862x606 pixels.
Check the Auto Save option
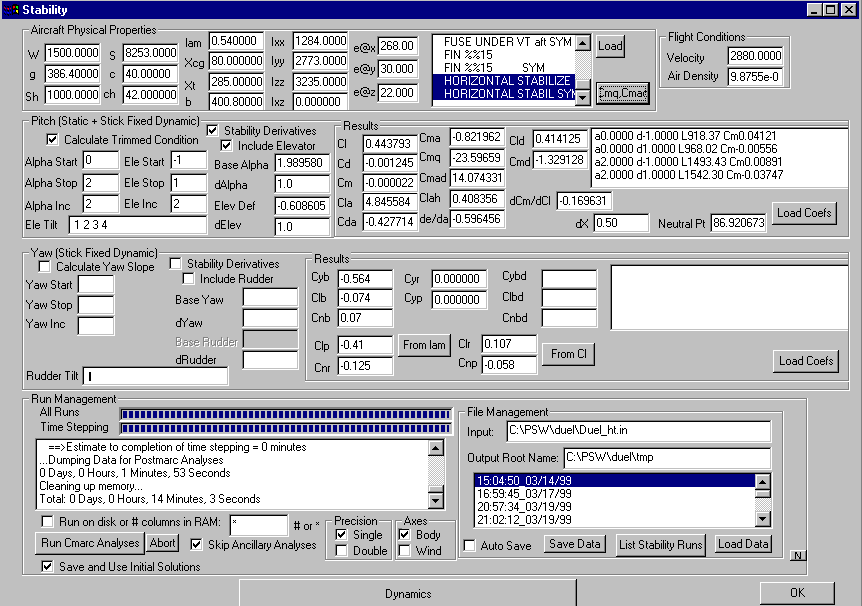[x=471, y=546]
